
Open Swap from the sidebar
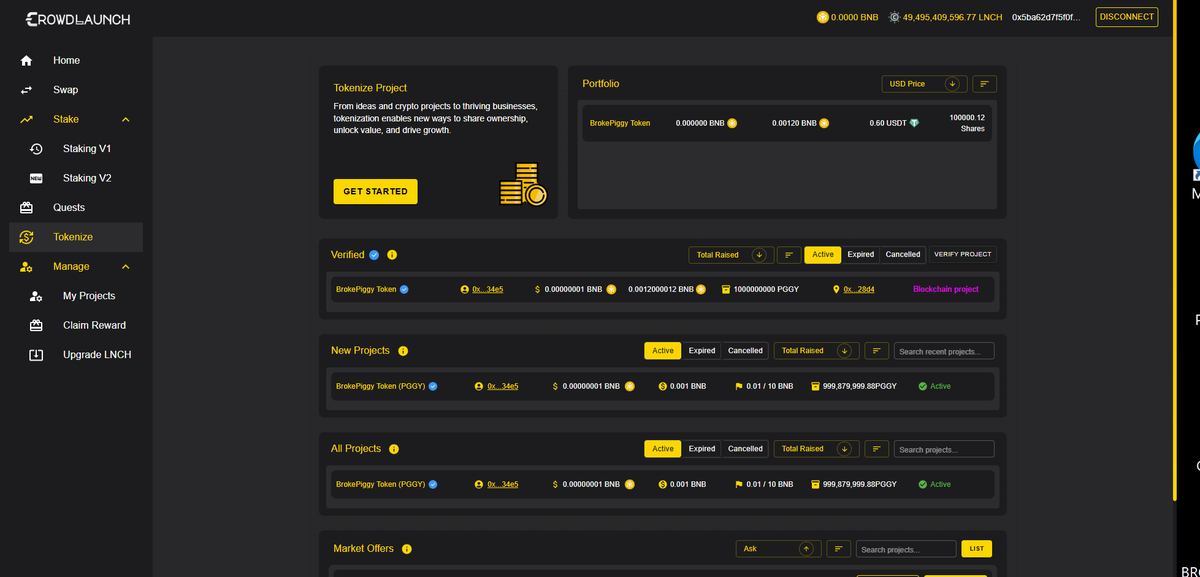(76, 90)
